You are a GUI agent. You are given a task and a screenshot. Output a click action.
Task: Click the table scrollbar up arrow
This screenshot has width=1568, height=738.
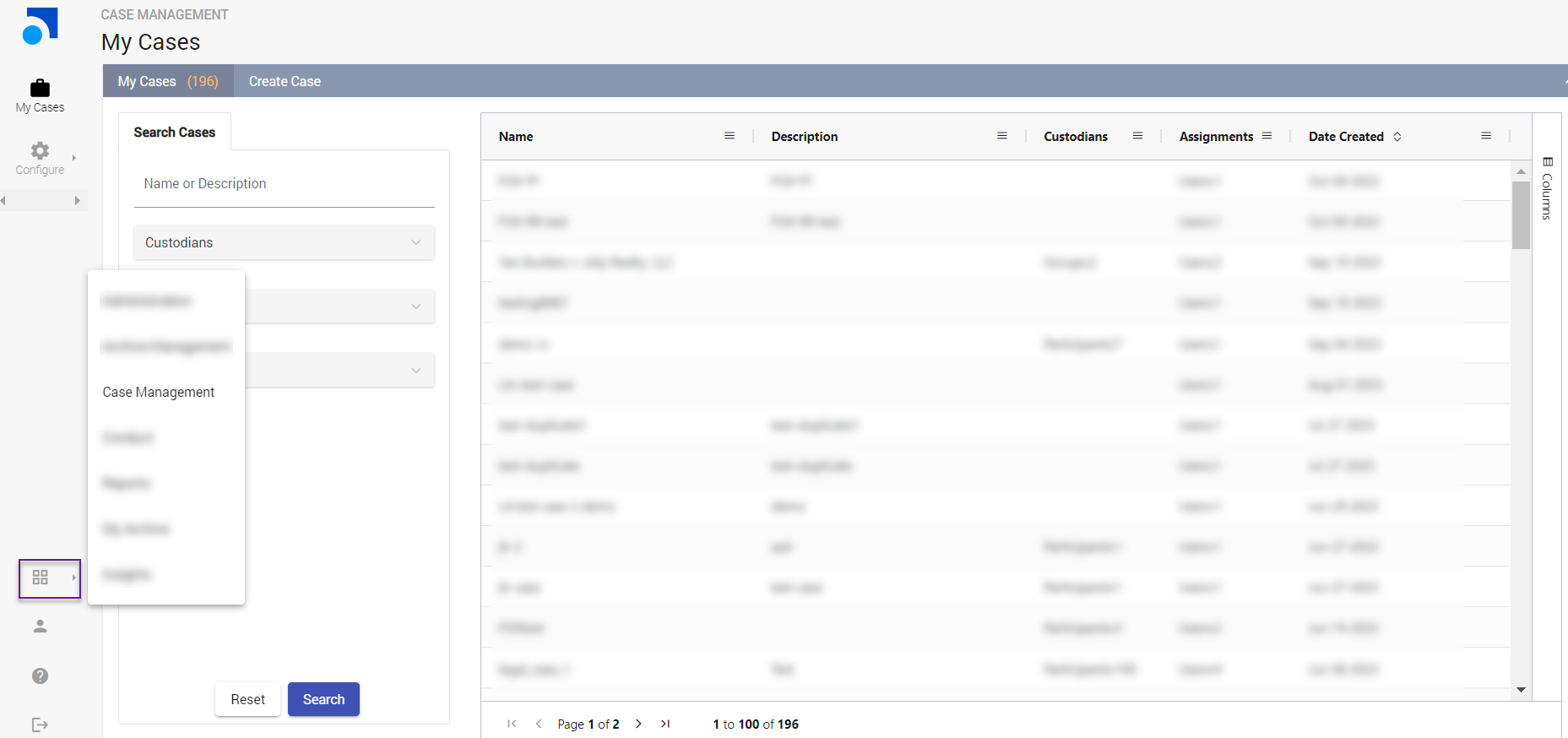pyautogui.click(x=1521, y=171)
